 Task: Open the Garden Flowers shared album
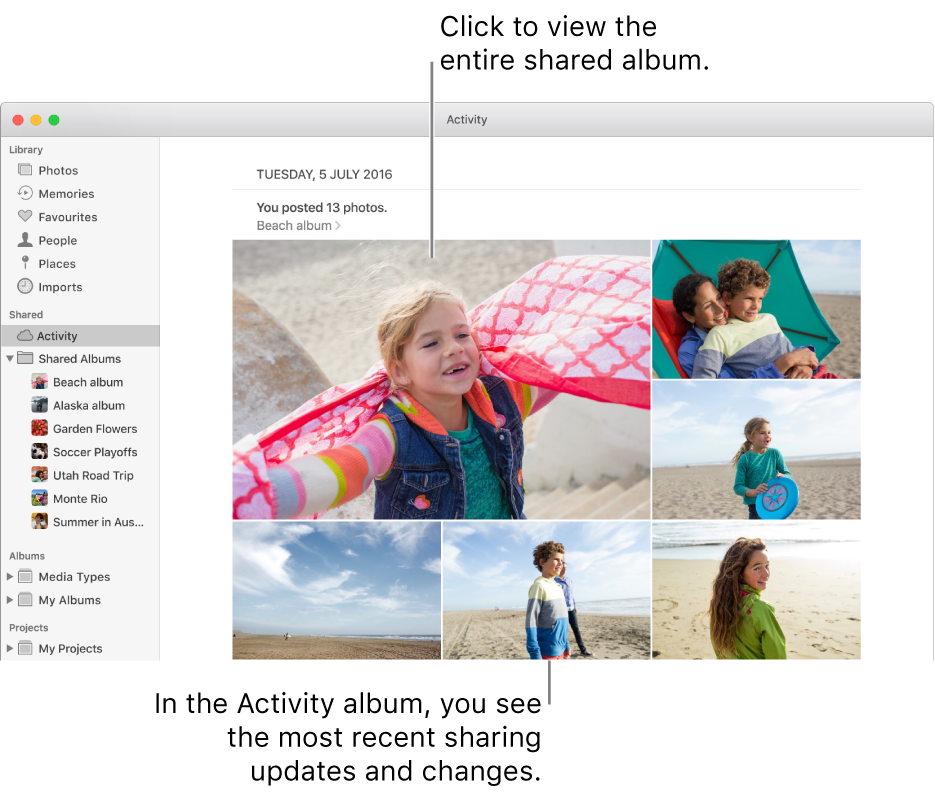[94, 428]
